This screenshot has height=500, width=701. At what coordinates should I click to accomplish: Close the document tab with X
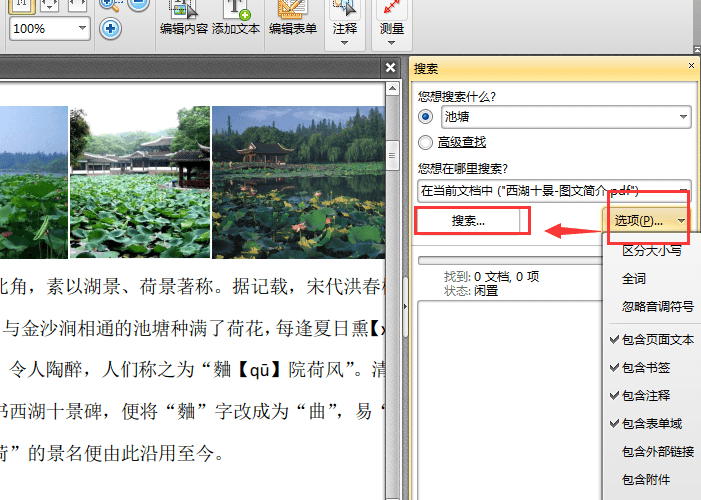tap(391, 67)
